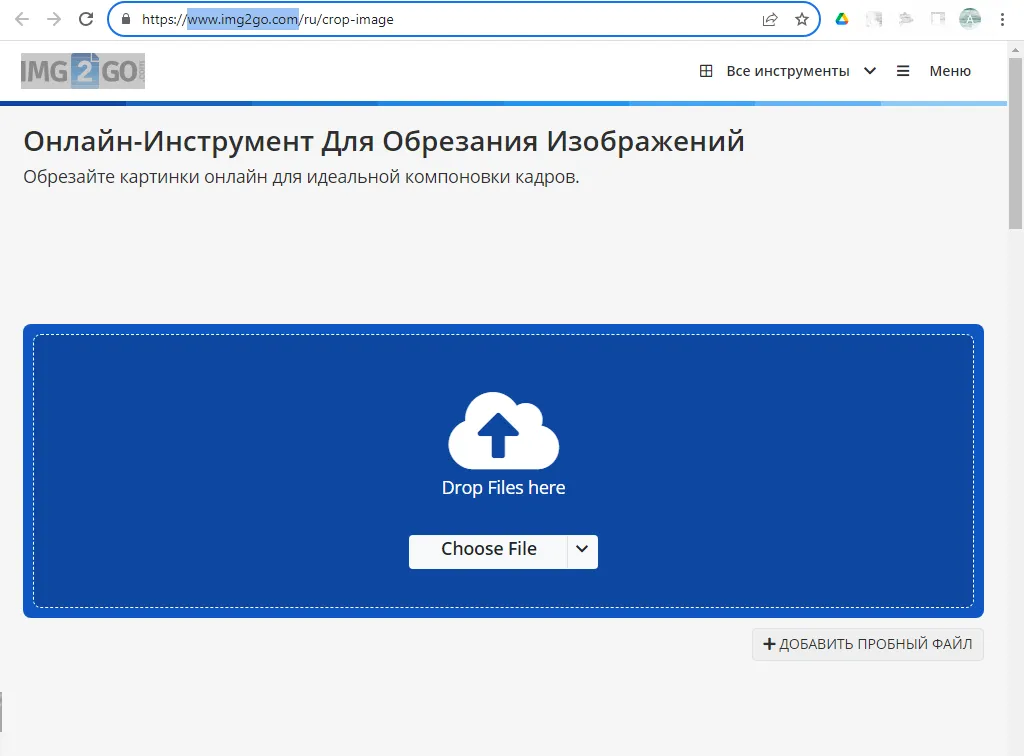
Task: Open the hamburger menu icon beside Меню
Action: coord(901,71)
